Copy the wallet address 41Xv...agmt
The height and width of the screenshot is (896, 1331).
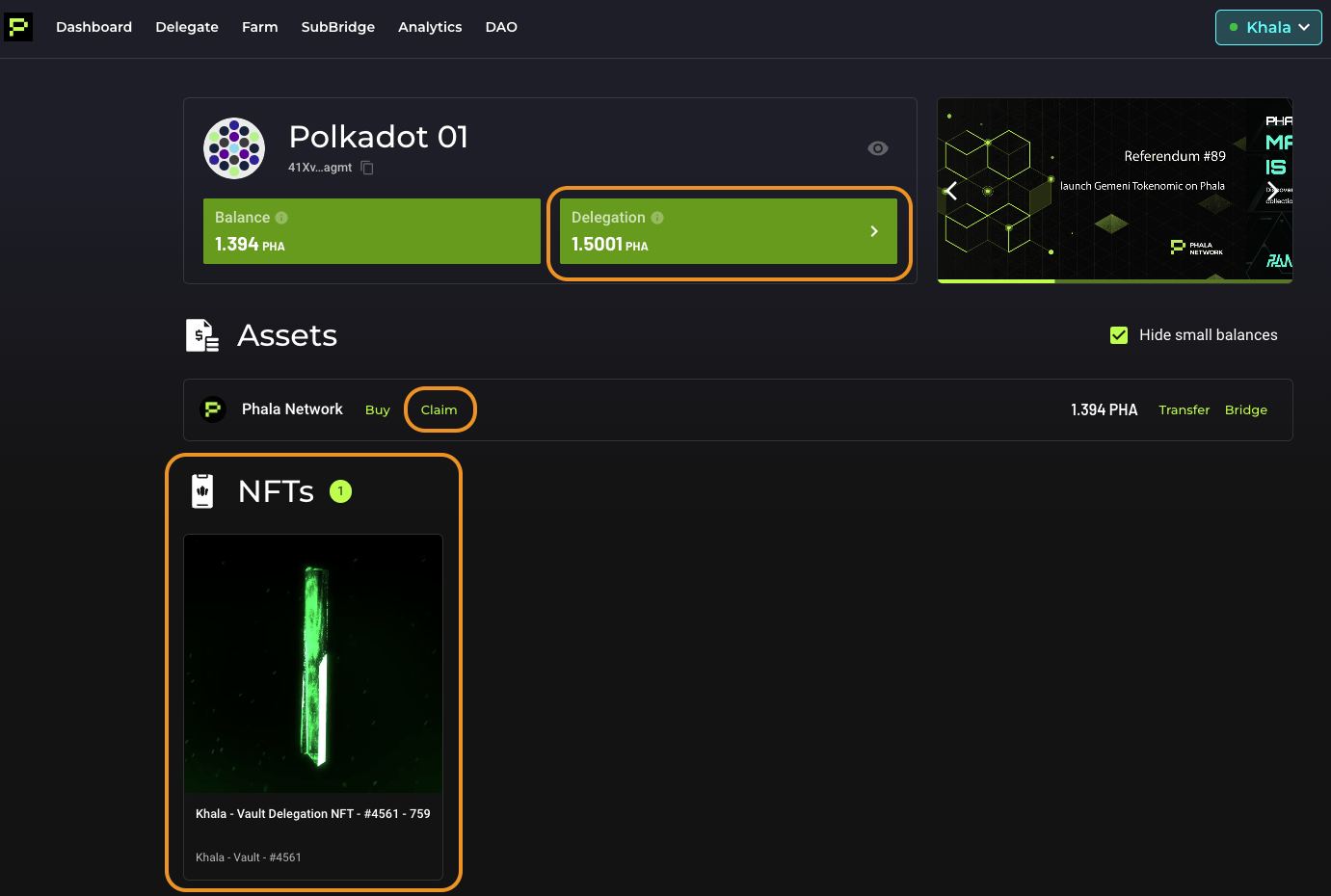pos(367,168)
